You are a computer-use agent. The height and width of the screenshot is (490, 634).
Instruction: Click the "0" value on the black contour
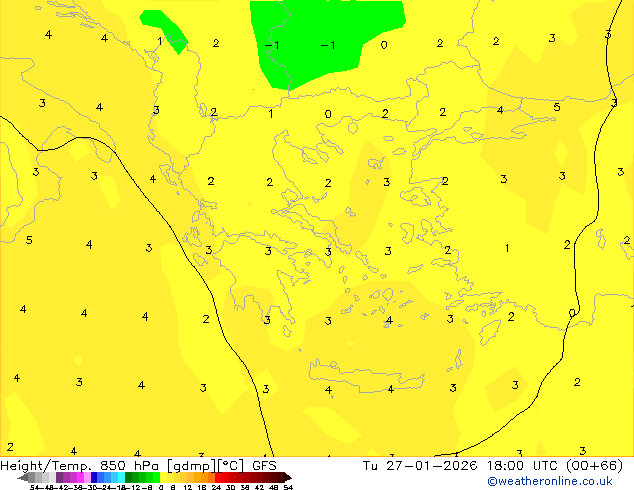click(572, 313)
